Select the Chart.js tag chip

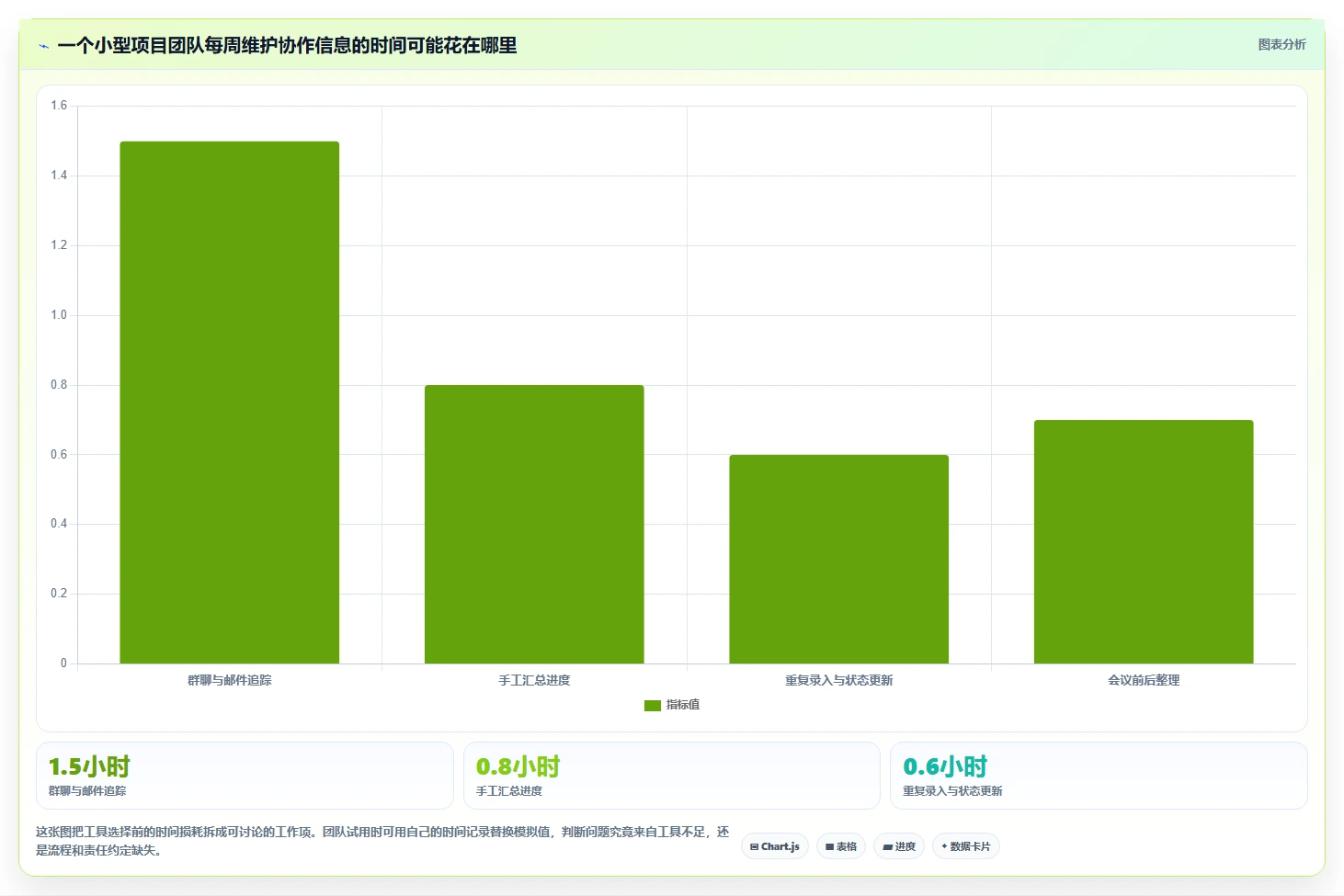[775, 846]
